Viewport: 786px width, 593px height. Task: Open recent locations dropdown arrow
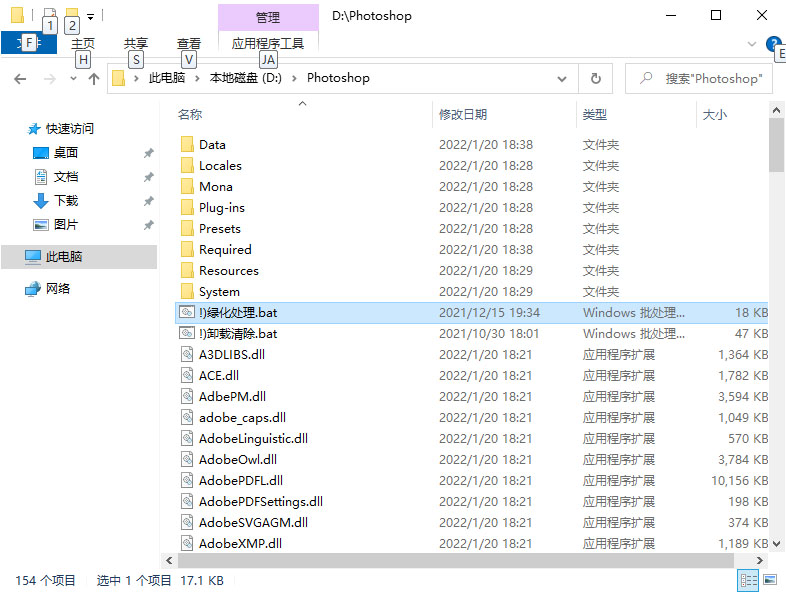tap(73, 79)
